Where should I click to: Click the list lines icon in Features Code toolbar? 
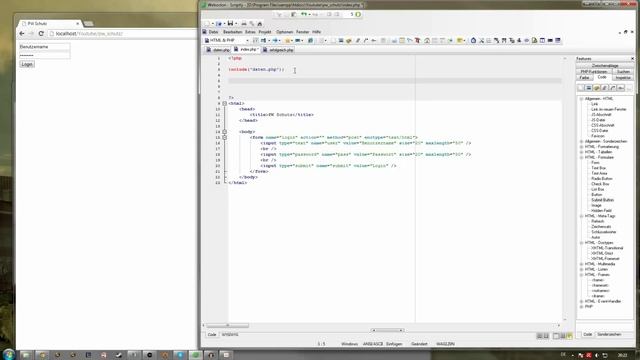tap(589, 88)
